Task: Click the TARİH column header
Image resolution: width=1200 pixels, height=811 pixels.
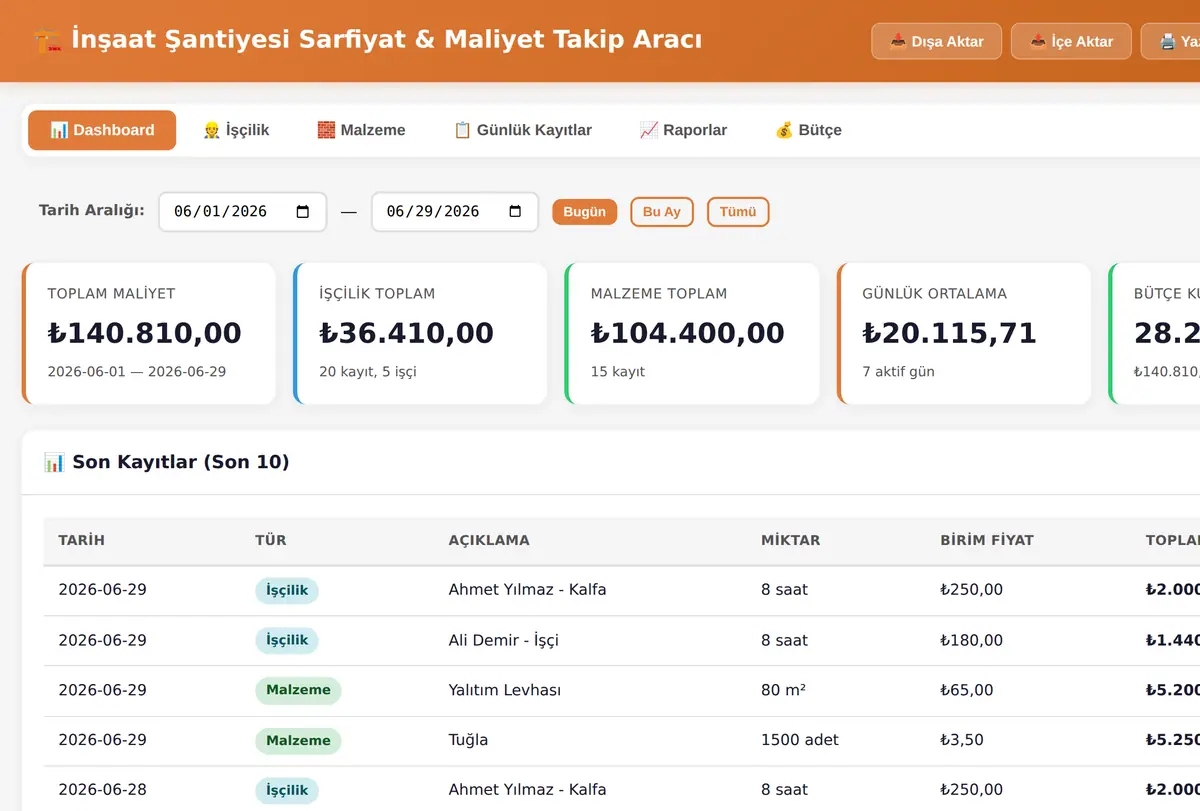Action: tap(81, 540)
